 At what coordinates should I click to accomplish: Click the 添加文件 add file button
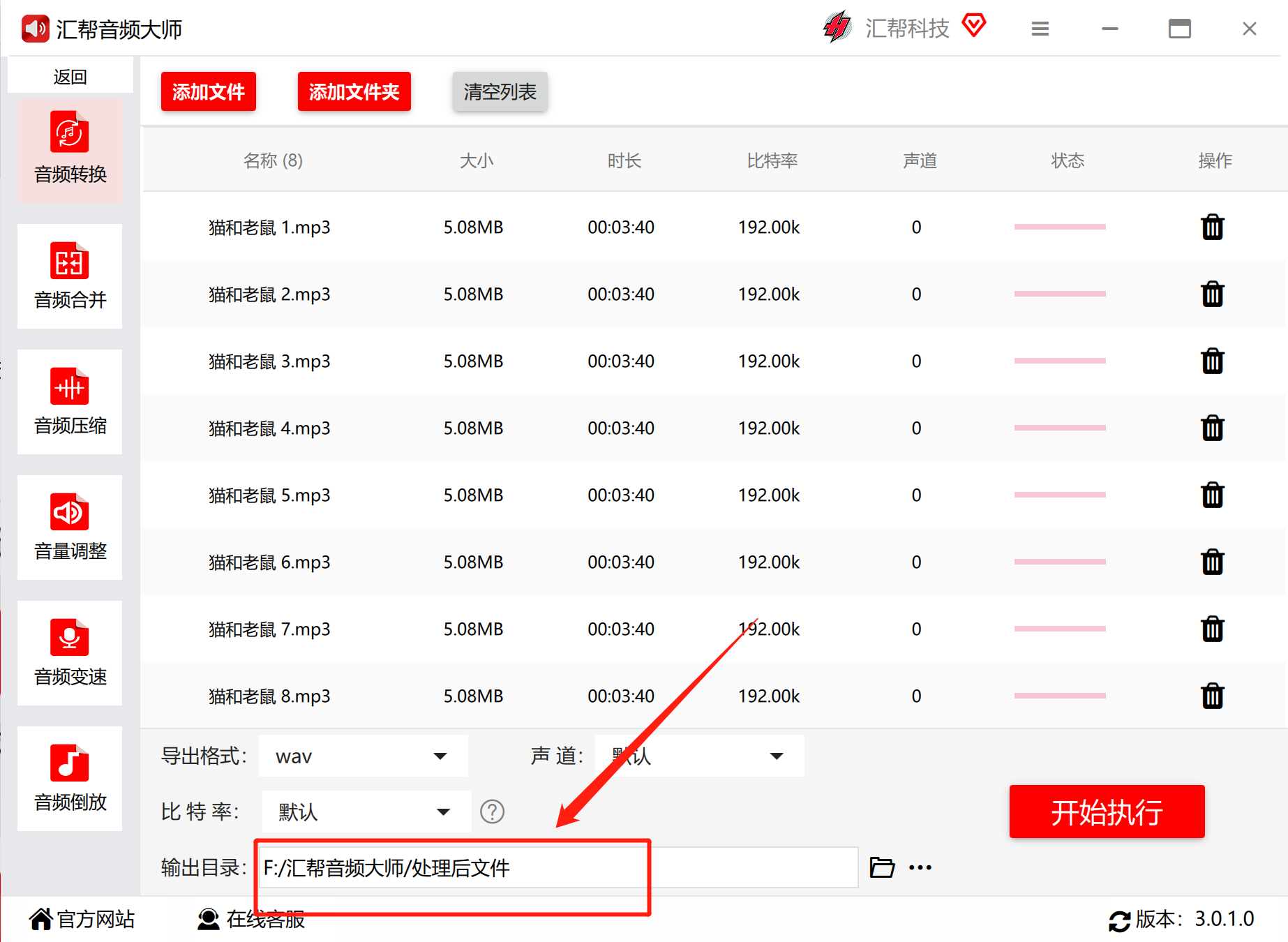click(209, 91)
